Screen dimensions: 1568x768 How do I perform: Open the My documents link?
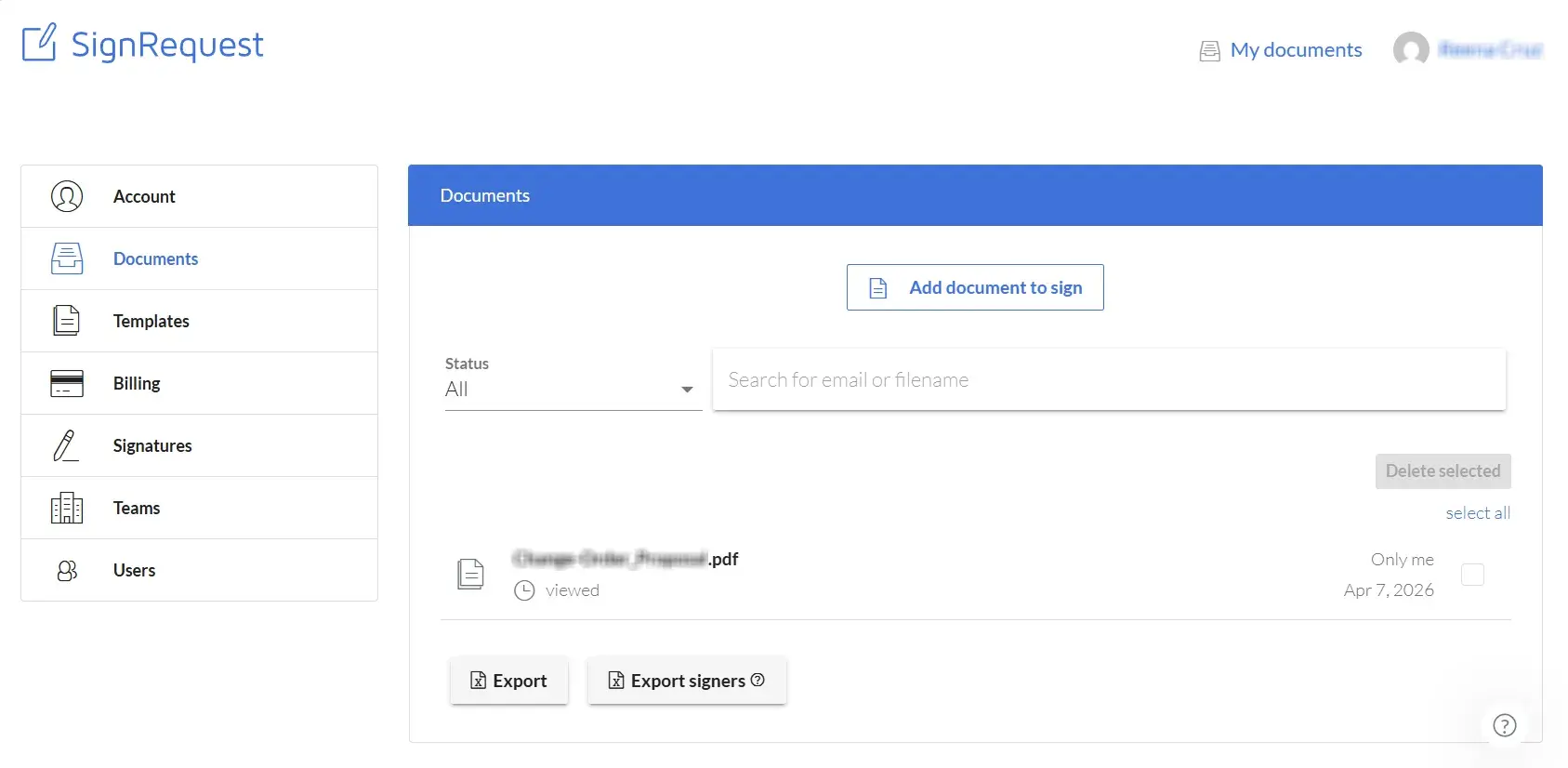[x=1296, y=50]
